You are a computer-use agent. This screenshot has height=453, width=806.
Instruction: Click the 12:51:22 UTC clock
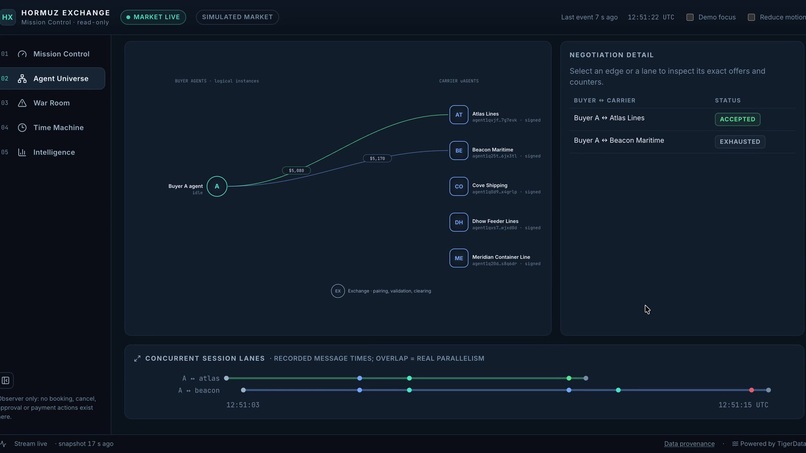pos(651,17)
